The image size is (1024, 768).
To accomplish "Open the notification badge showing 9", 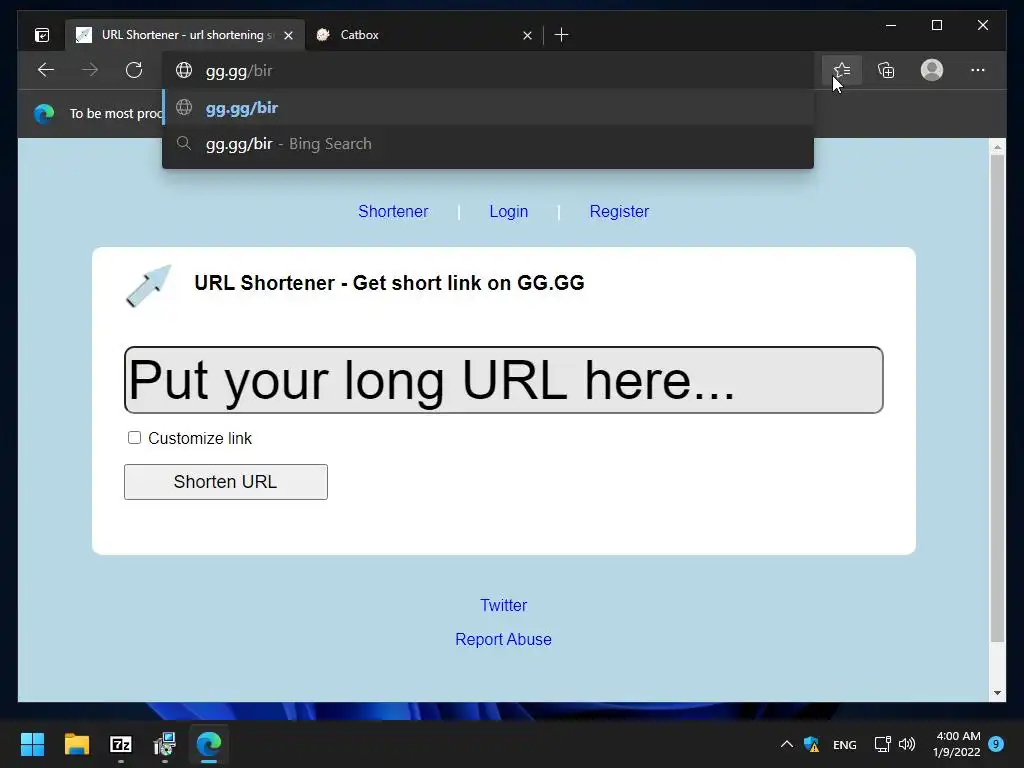I will point(996,744).
